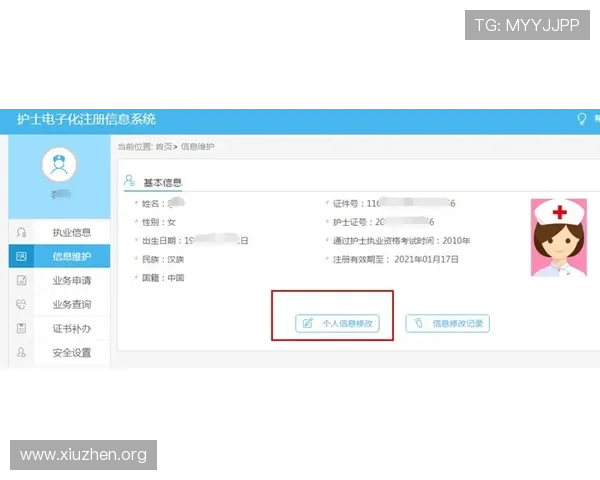600x480 pixels.
Task: Click the 国籍：中国 field text
Action: pos(163,278)
